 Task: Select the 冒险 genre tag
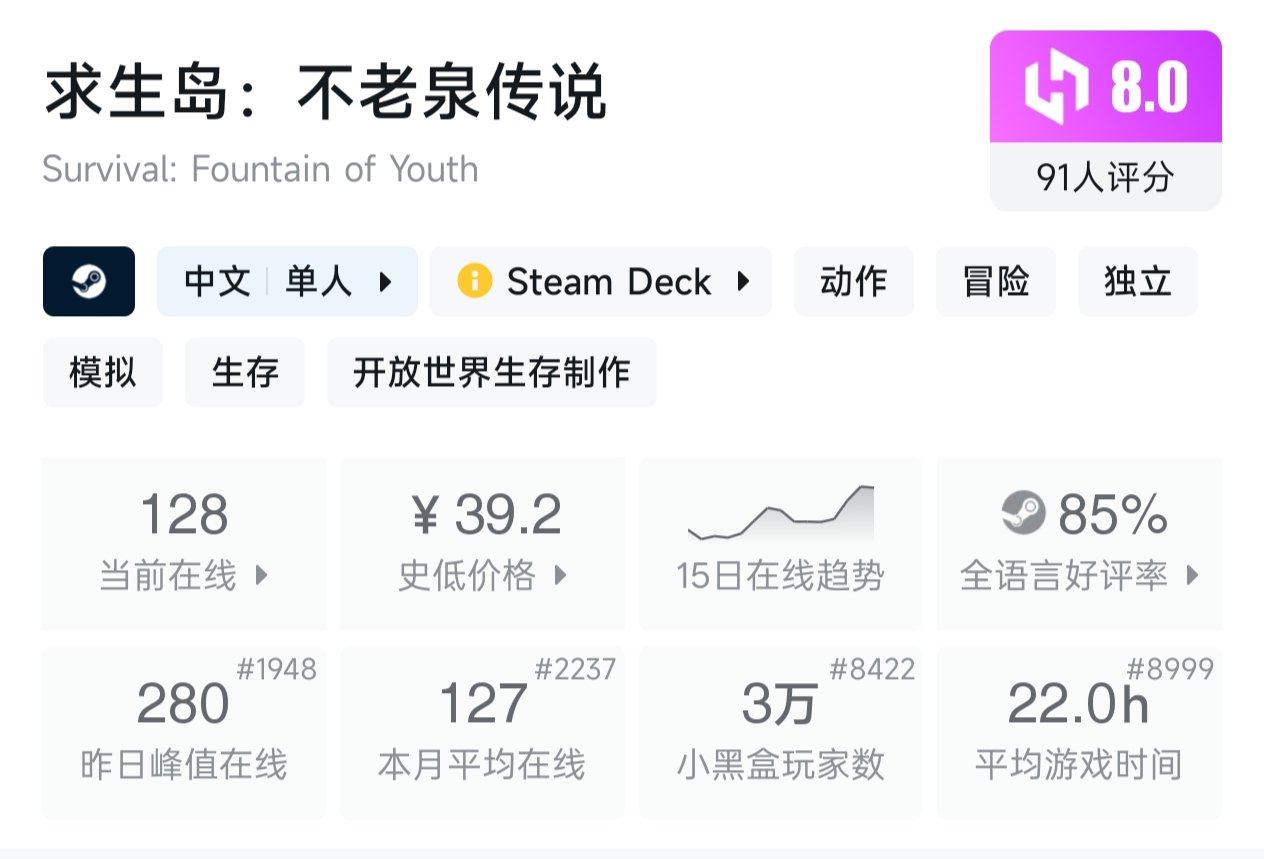(x=996, y=281)
